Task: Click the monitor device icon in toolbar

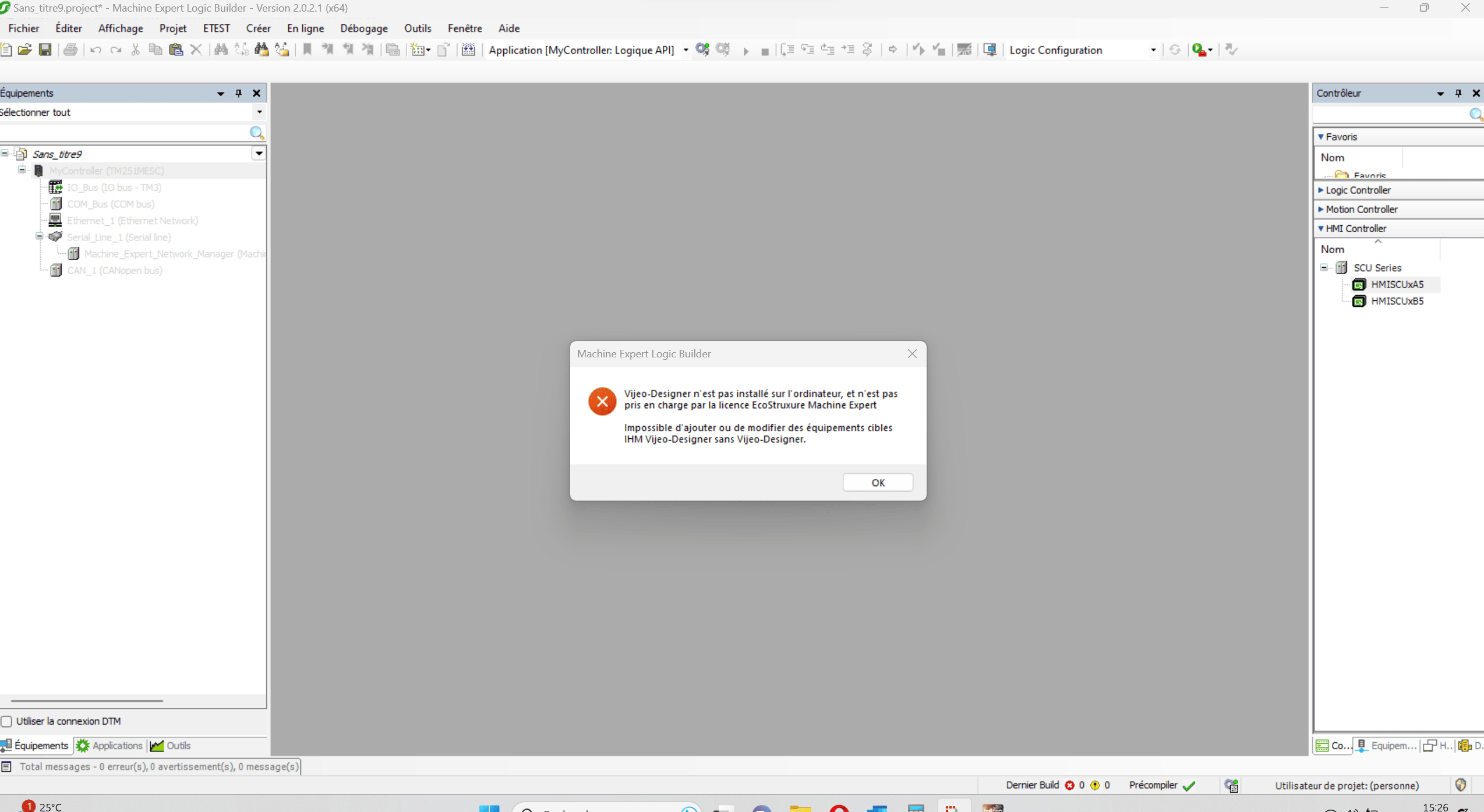Action: [x=990, y=50]
